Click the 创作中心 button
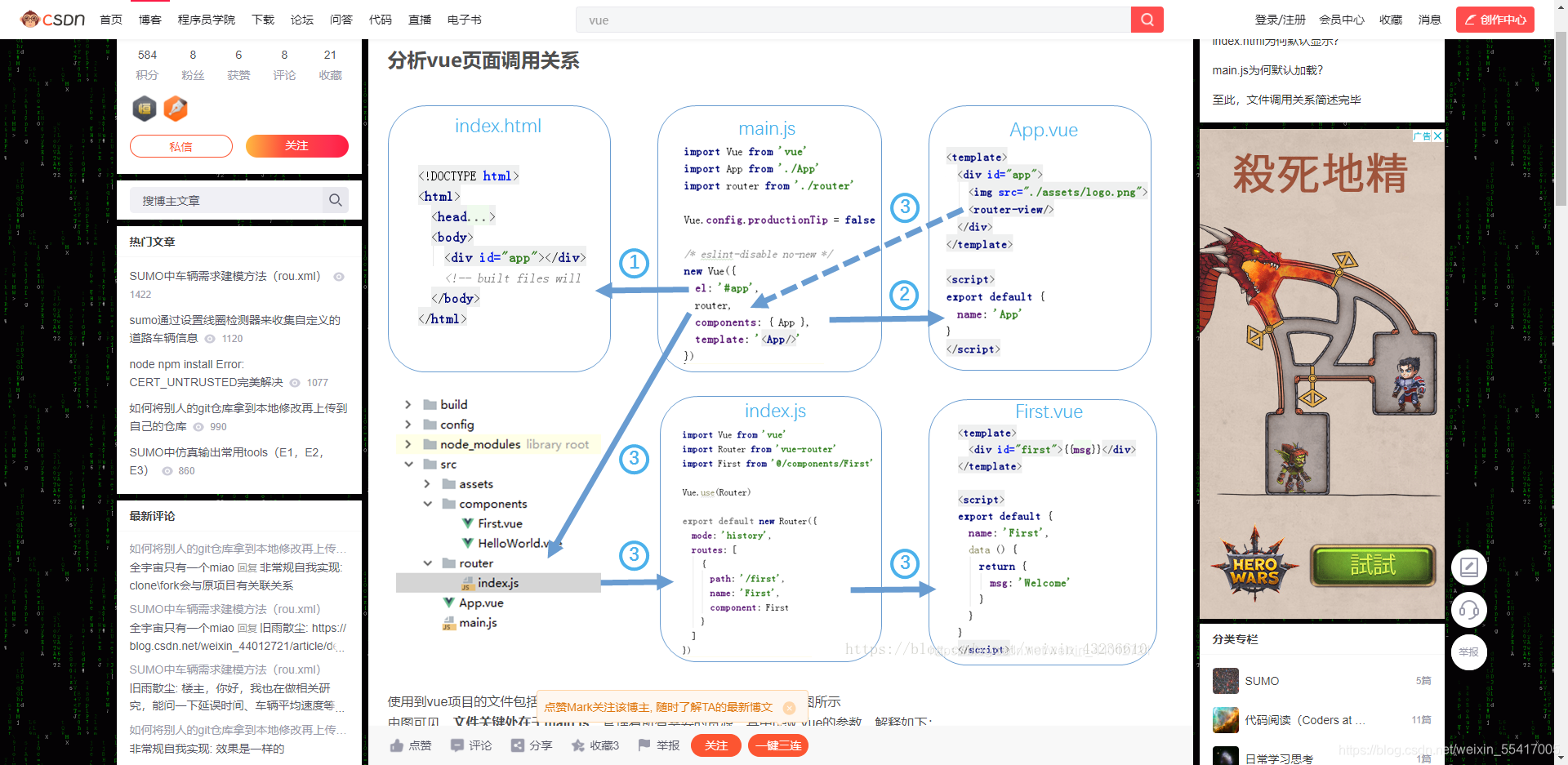This screenshot has height=765, width=1568. (1495, 20)
